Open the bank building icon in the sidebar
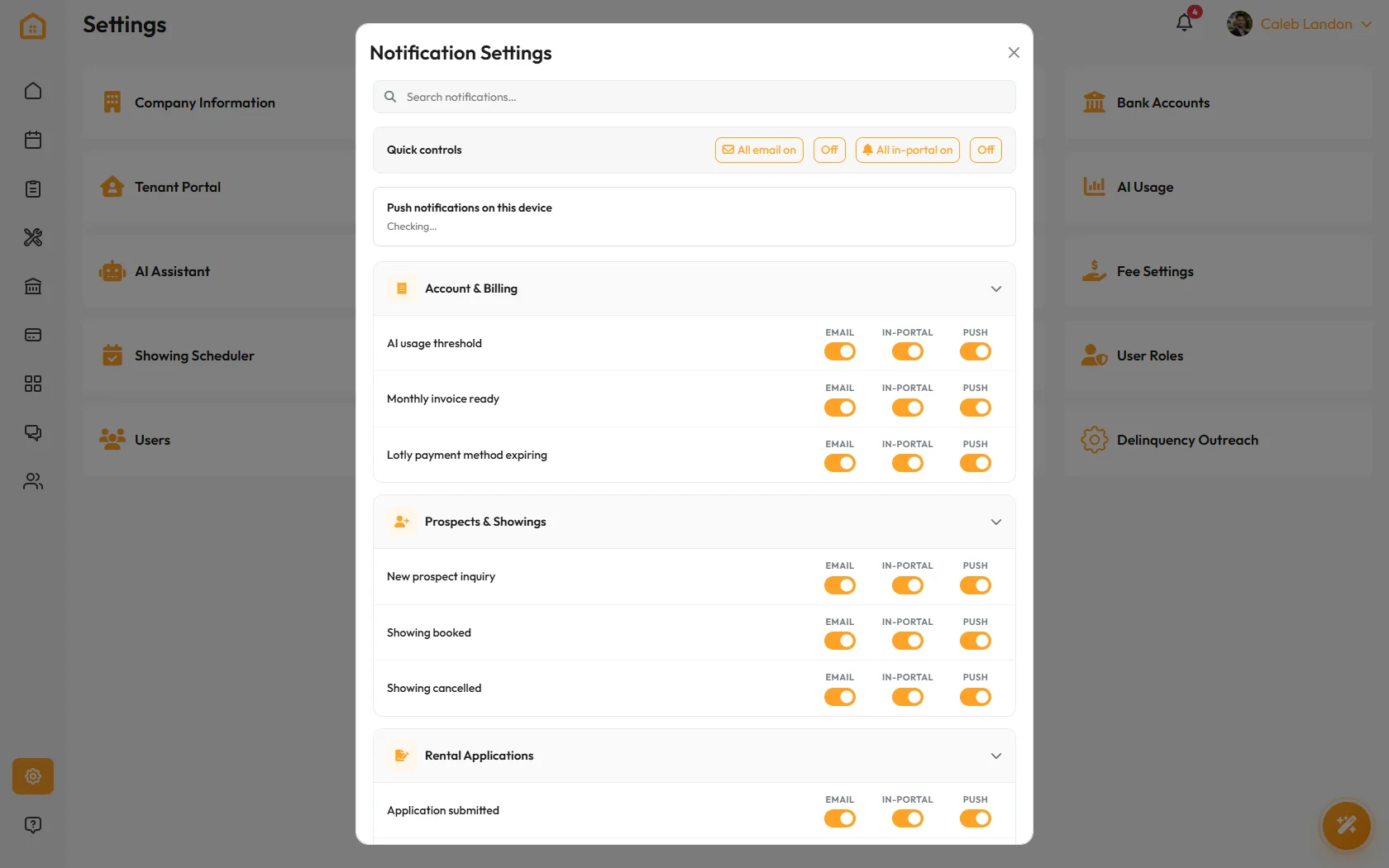This screenshot has height=868, width=1389. tap(33, 286)
